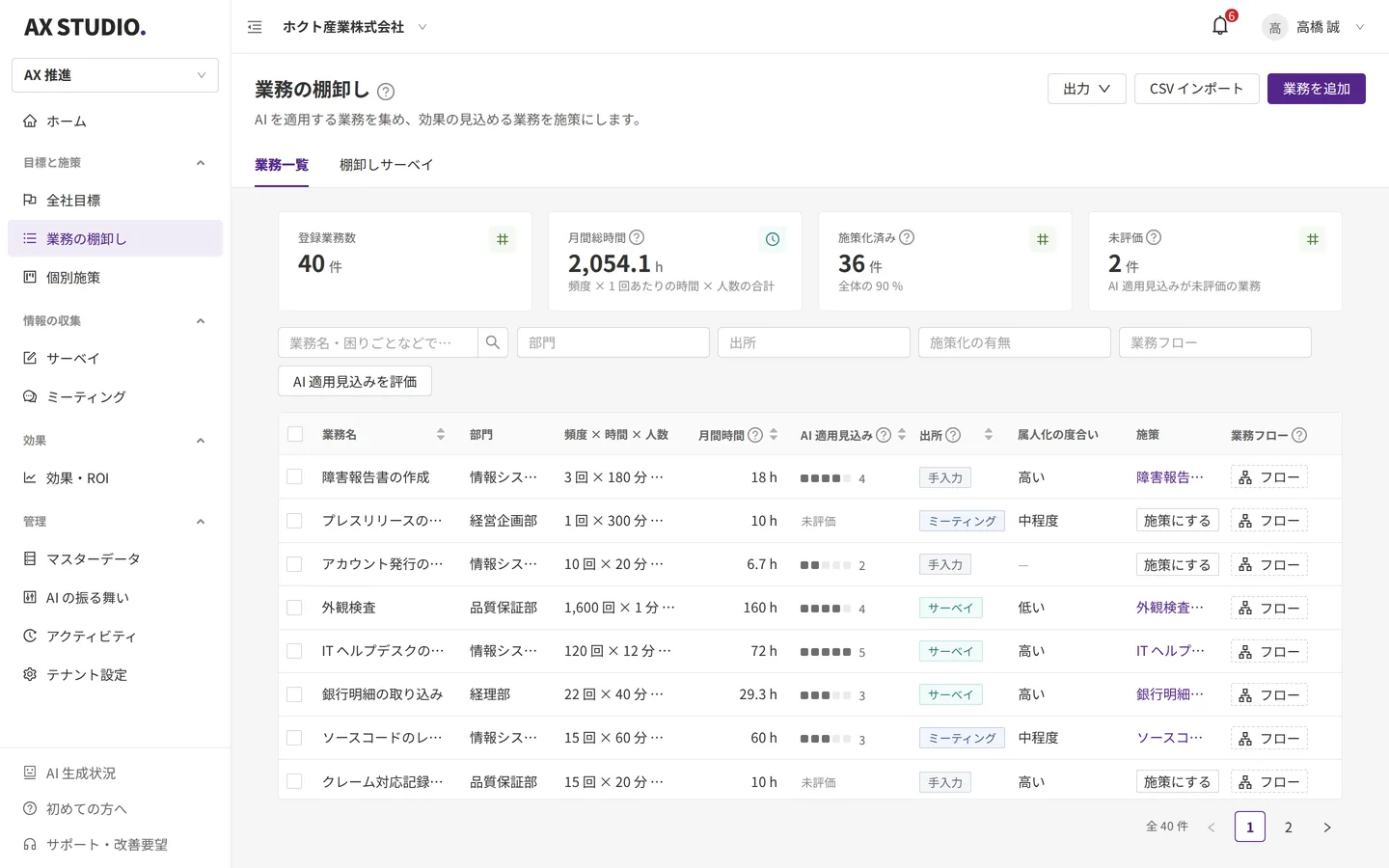The height and width of the screenshot is (868, 1389).
Task: Click the AI 適用見込みを評価 button
Action: pos(355,382)
